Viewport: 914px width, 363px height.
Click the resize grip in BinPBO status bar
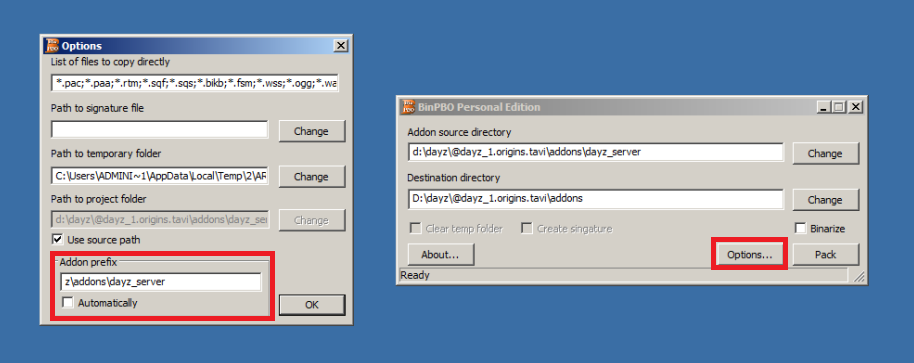(x=859, y=276)
